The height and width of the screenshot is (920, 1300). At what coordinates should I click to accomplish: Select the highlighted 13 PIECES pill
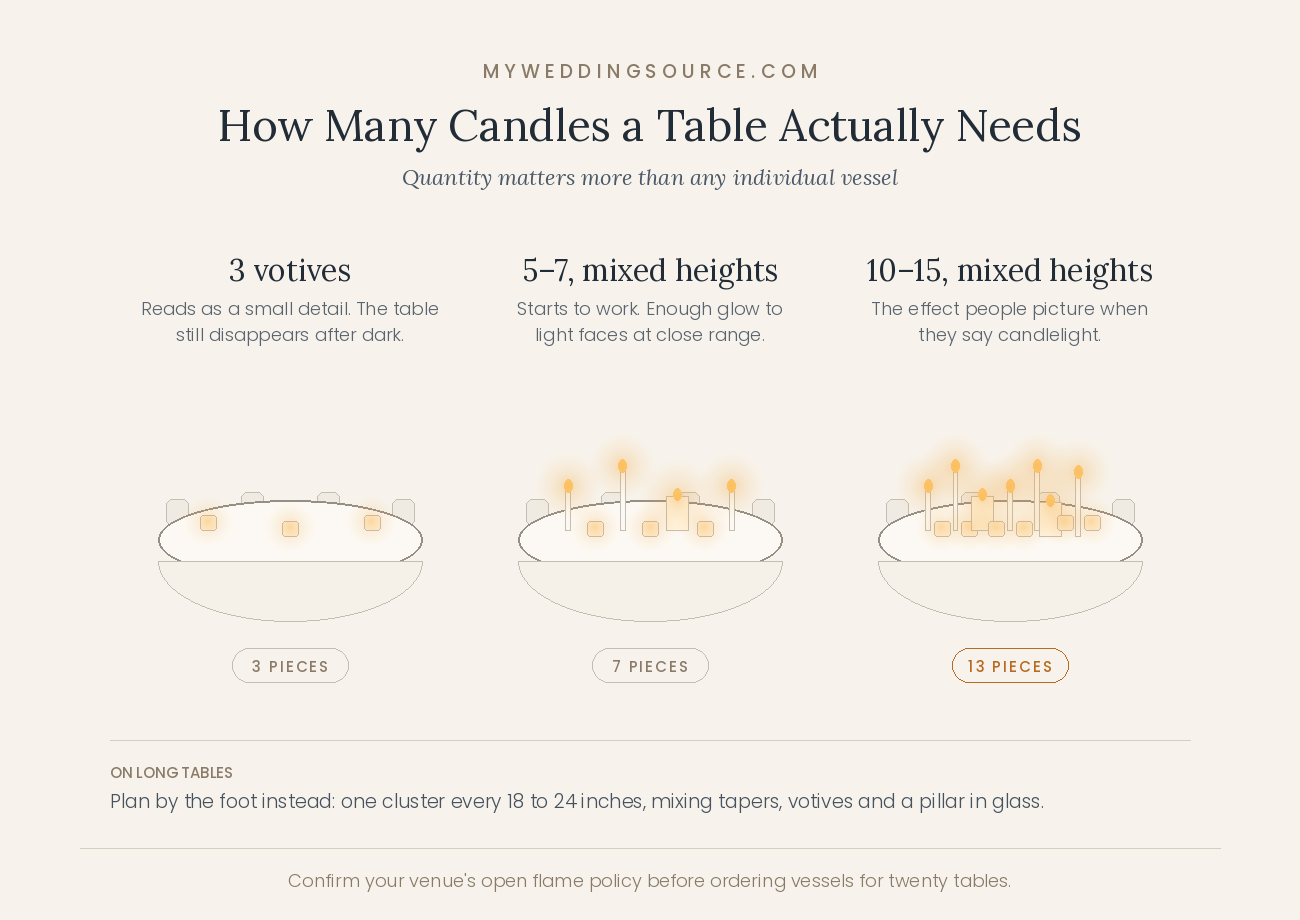pos(1010,666)
